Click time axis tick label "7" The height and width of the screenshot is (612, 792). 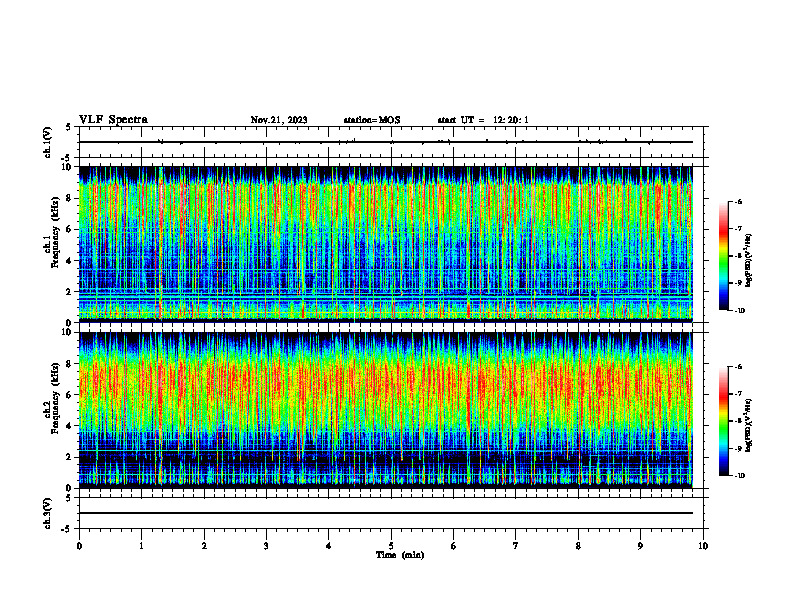click(516, 546)
